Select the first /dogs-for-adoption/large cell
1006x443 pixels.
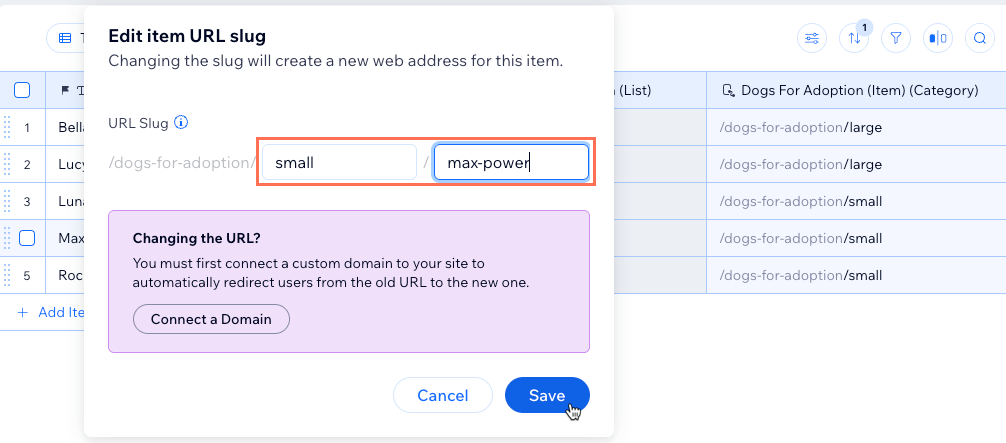point(801,127)
